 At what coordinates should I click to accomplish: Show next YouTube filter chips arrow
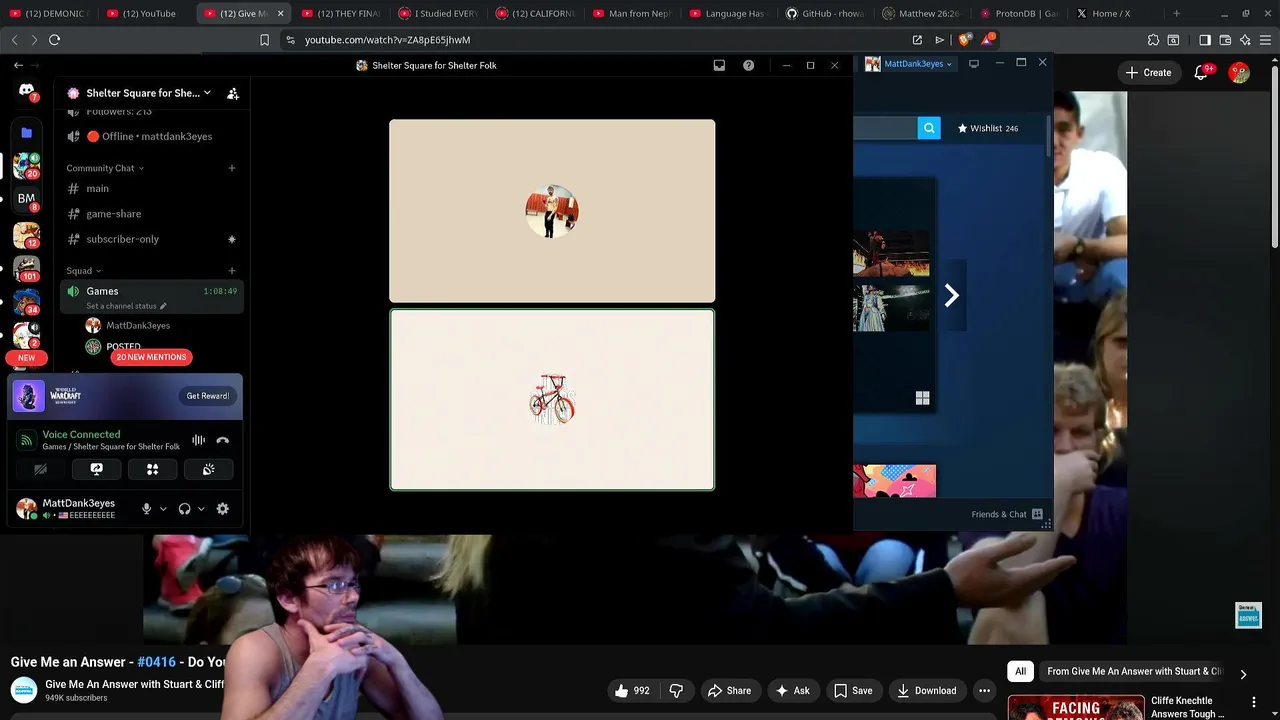coord(1243,674)
